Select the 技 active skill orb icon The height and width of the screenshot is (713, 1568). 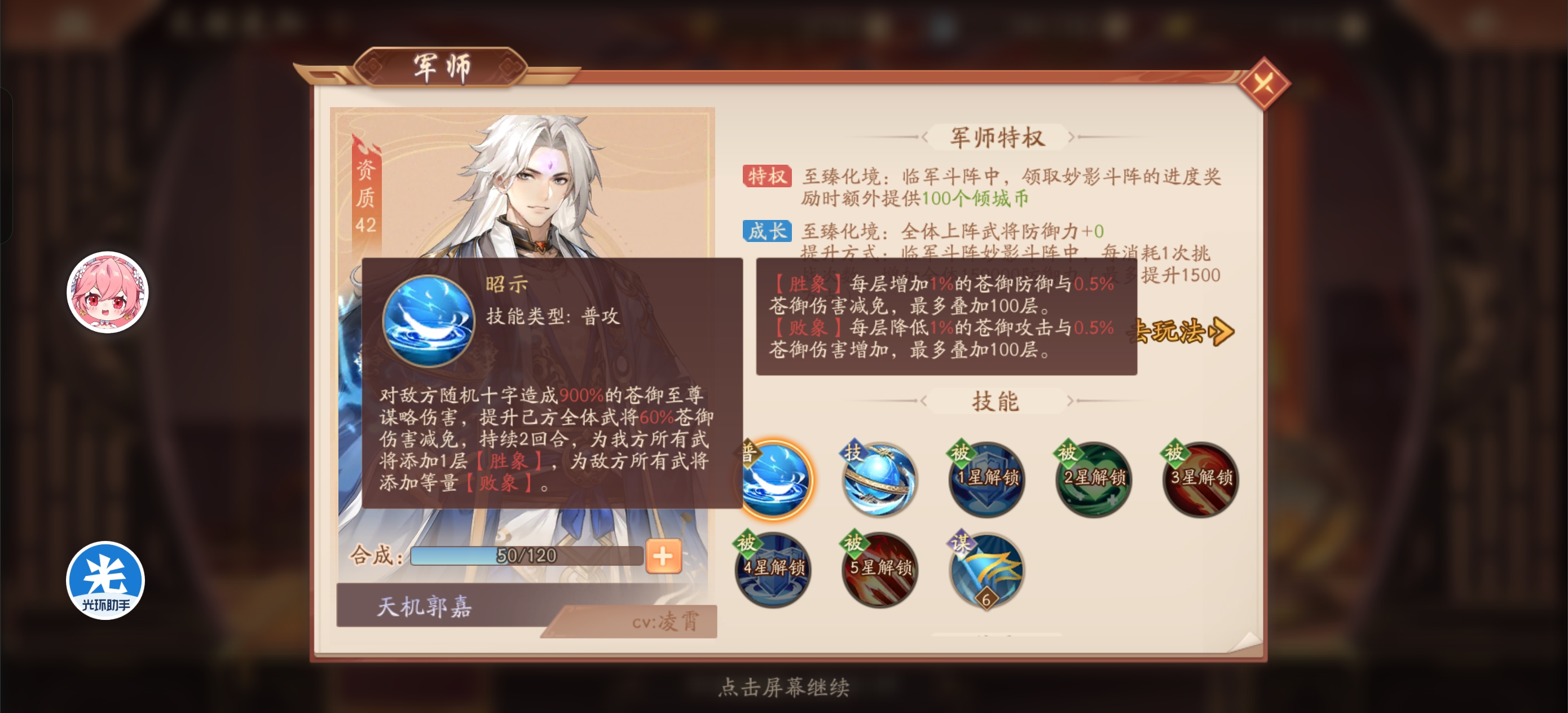[880, 479]
